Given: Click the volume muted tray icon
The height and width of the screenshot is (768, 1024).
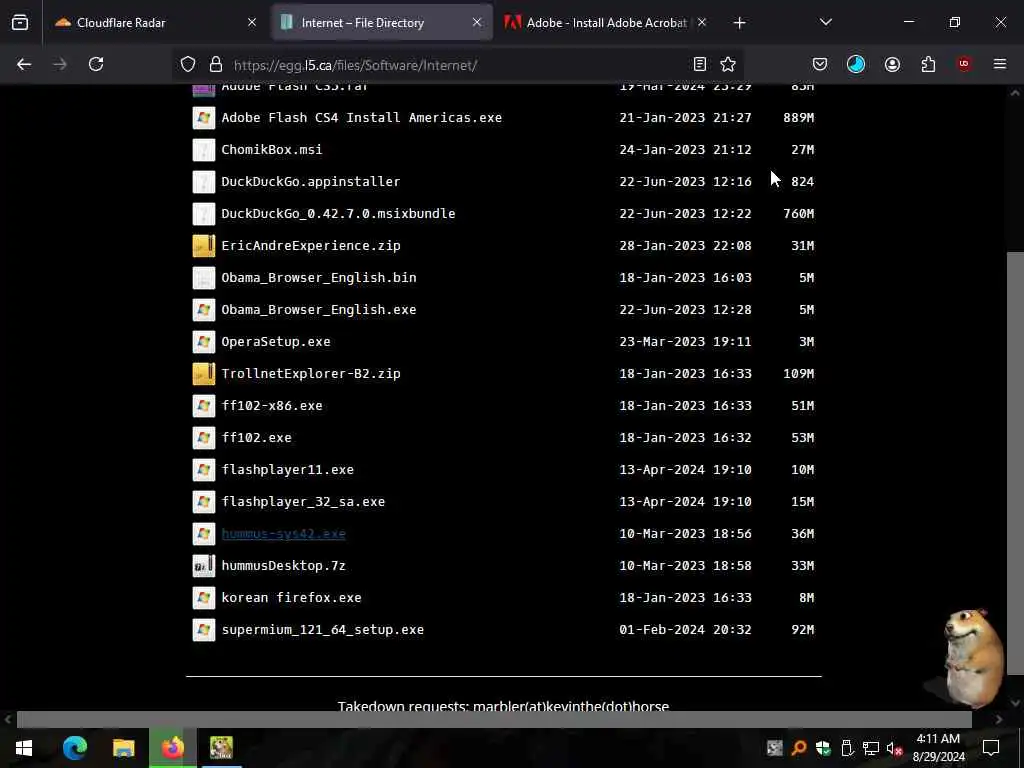Looking at the screenshot, I should coord(894,748).
